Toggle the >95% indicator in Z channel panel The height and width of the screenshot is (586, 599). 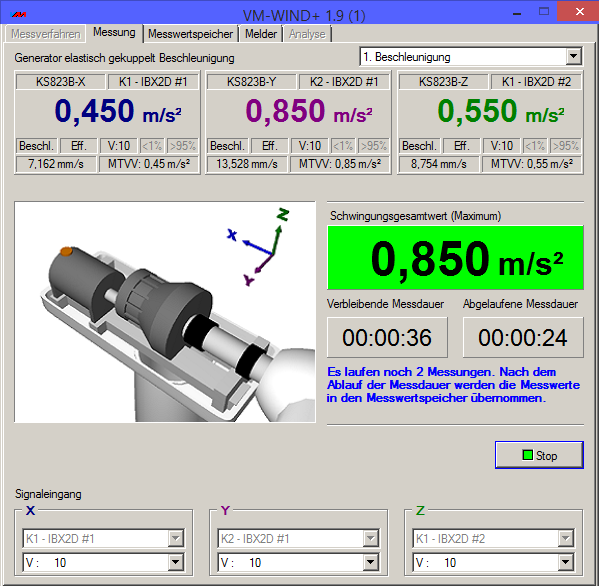pyautogui.click(x=565, y=146)
